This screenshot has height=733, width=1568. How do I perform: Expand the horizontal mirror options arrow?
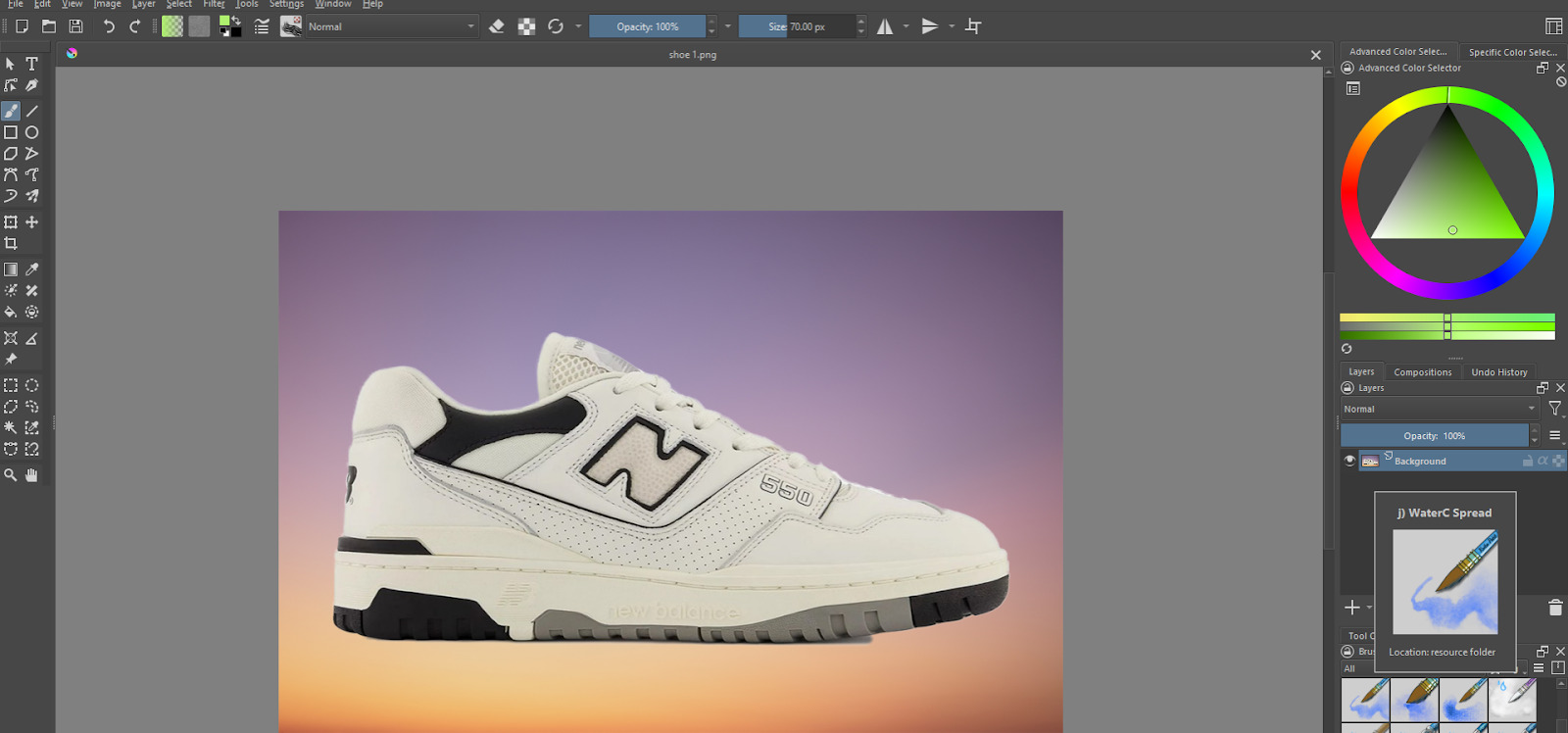coord(906,26)
